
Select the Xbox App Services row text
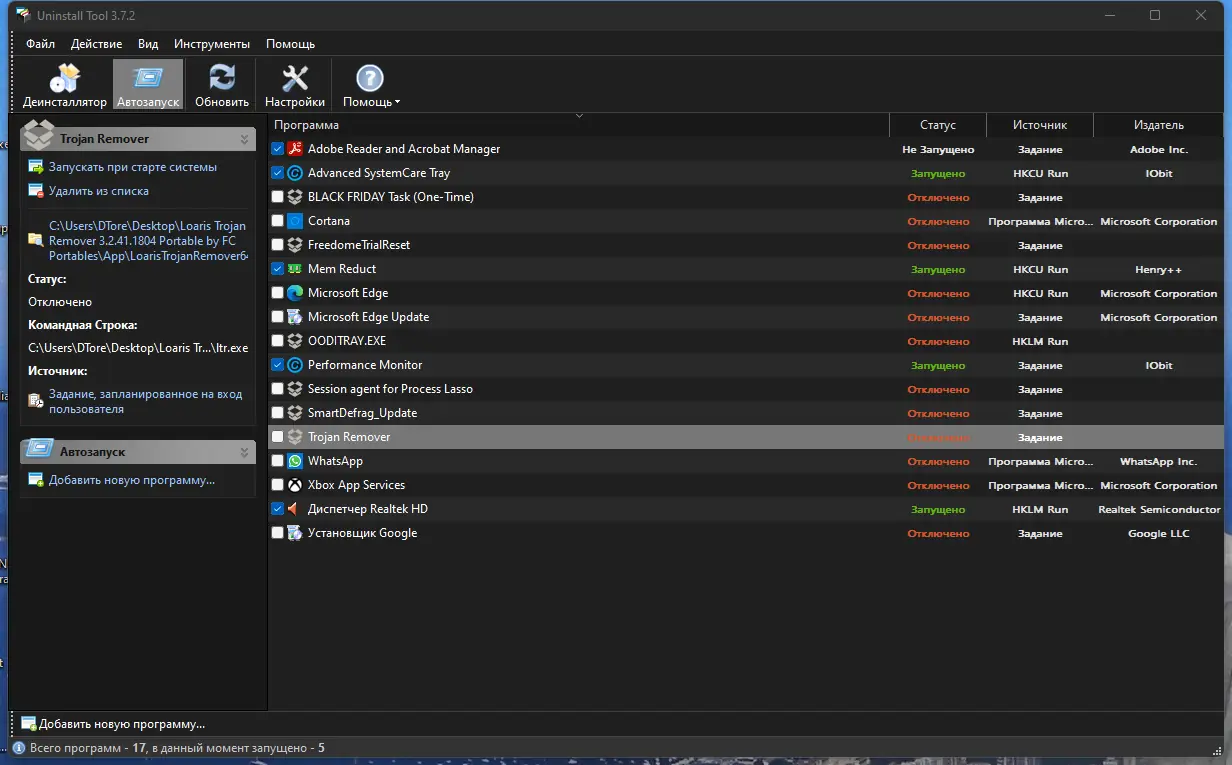(x=356, y=485)
